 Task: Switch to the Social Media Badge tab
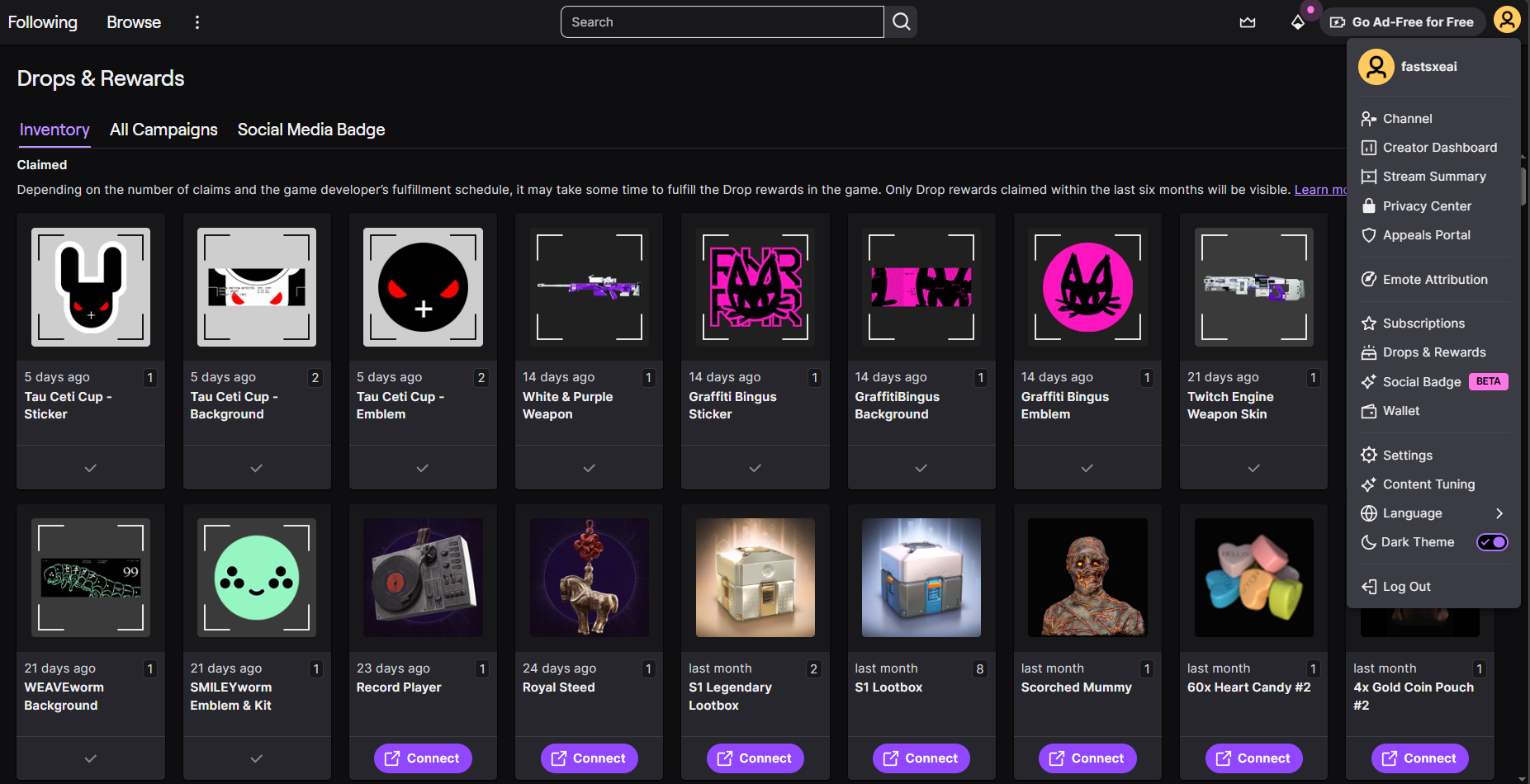(x=311, y=130)
